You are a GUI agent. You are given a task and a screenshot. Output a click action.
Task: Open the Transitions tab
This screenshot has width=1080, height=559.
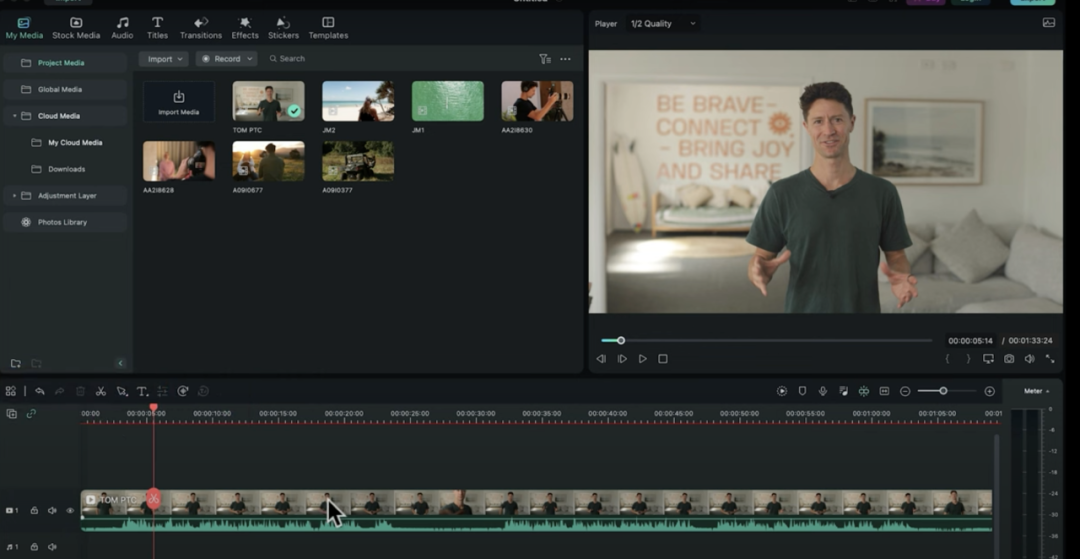[x=201, y=28]
